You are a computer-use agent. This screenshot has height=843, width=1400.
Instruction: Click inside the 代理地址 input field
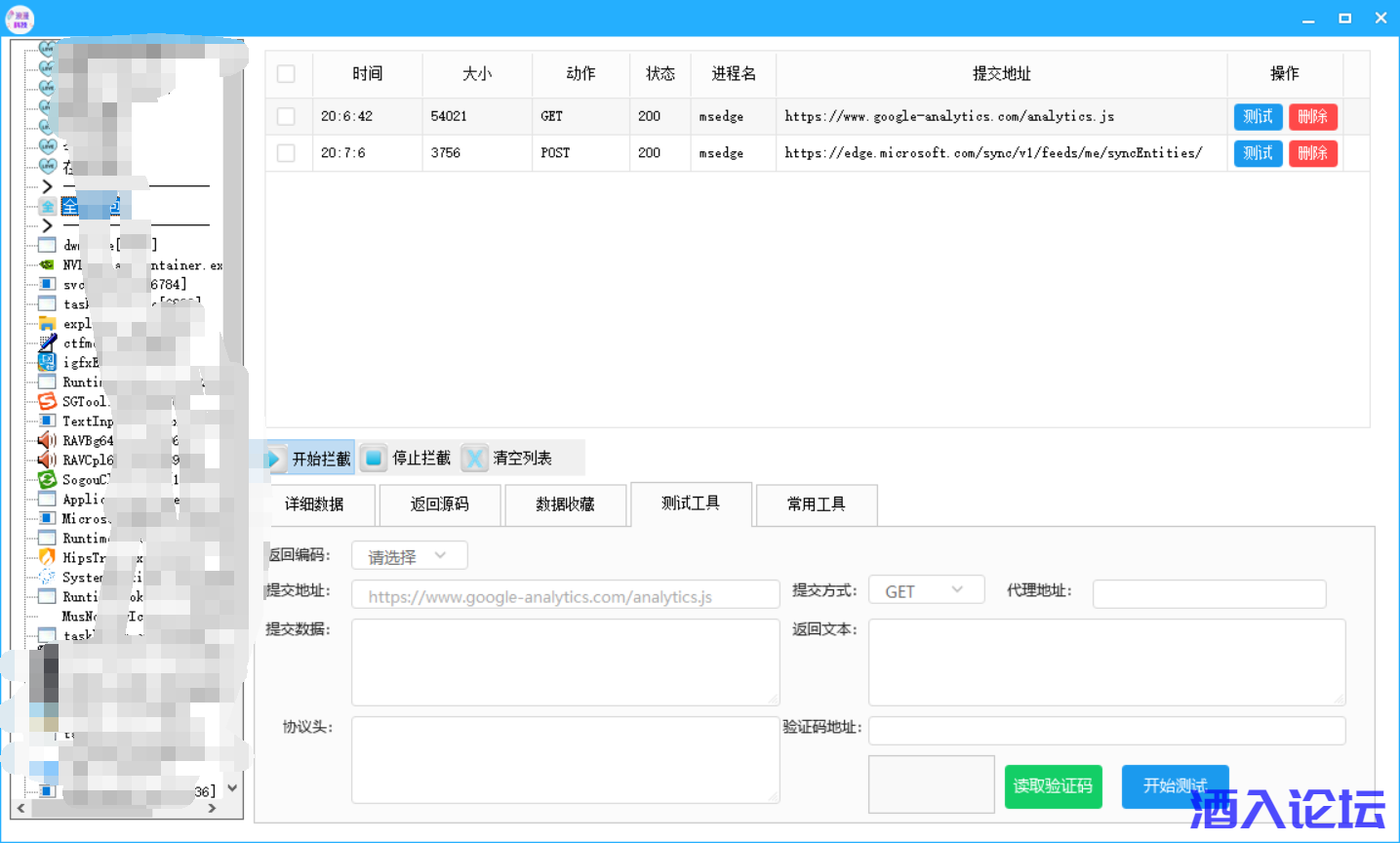[x=1209, y=593]
